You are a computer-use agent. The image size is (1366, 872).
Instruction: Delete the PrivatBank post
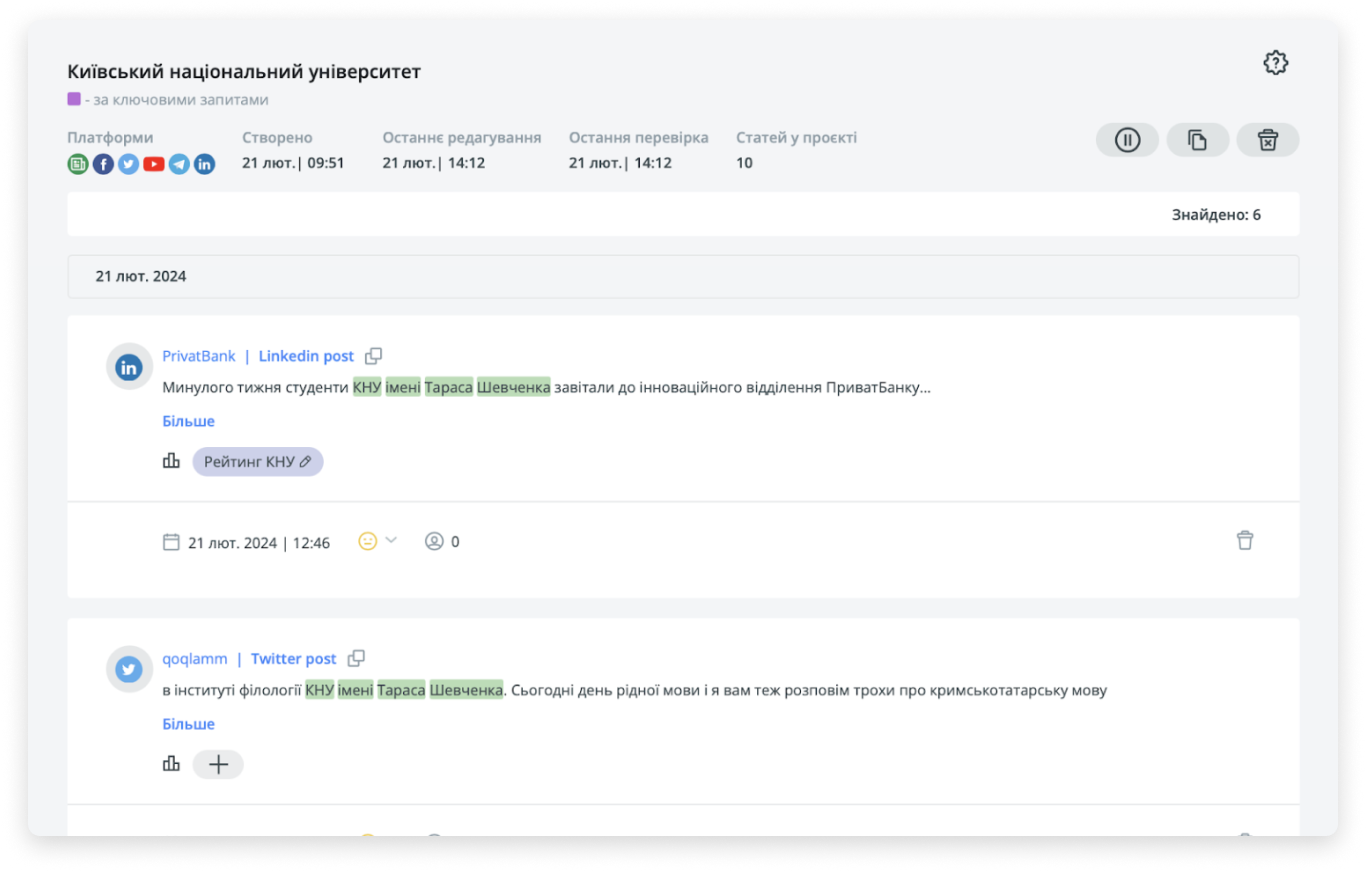(1244, 541)
